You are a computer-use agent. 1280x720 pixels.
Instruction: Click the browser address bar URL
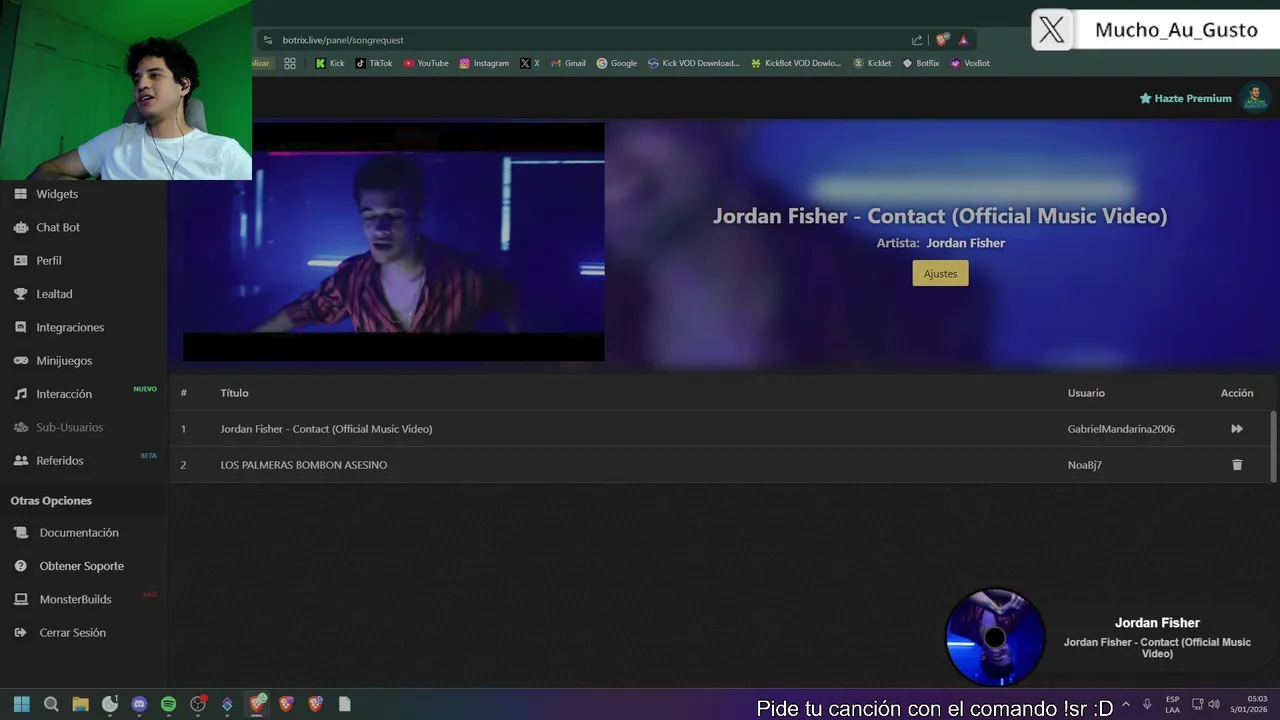pos(343,40)
